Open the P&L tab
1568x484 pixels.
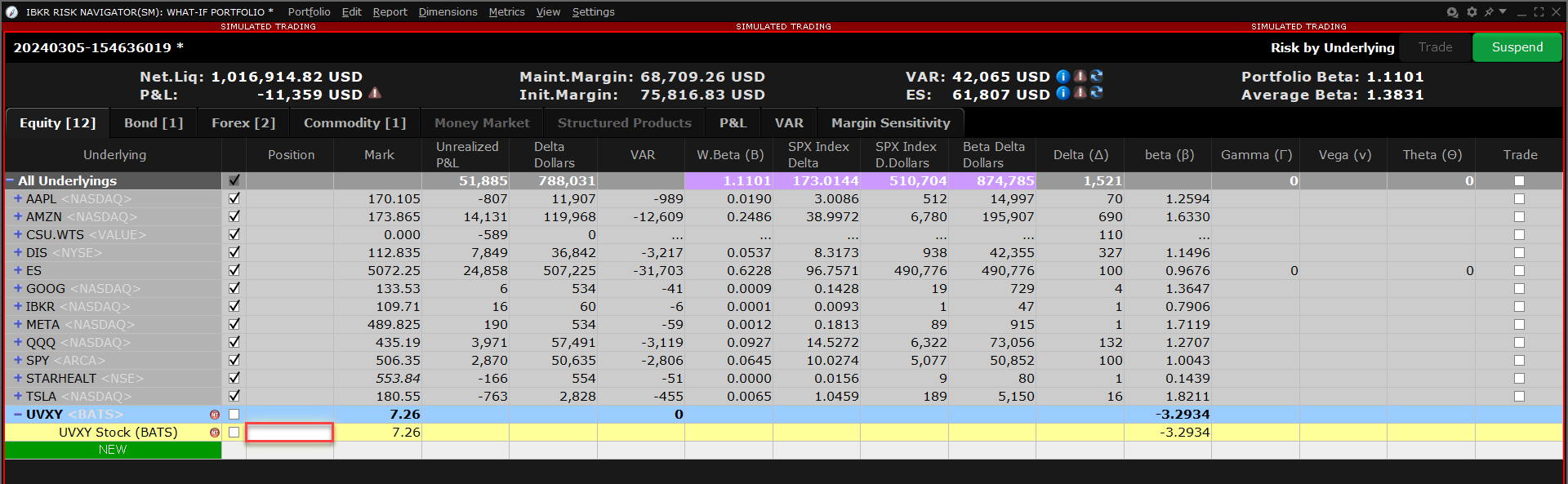point(733,123)
